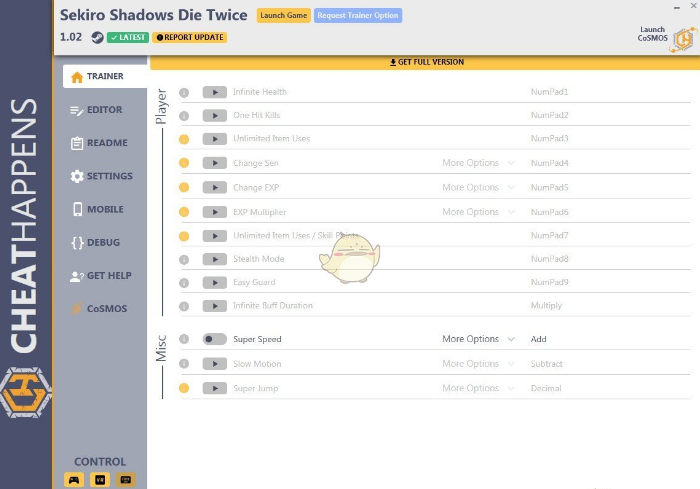Click the info icon beside Slow Motion
The width and height of the screenshot is (700, 489).
[184, 364]
